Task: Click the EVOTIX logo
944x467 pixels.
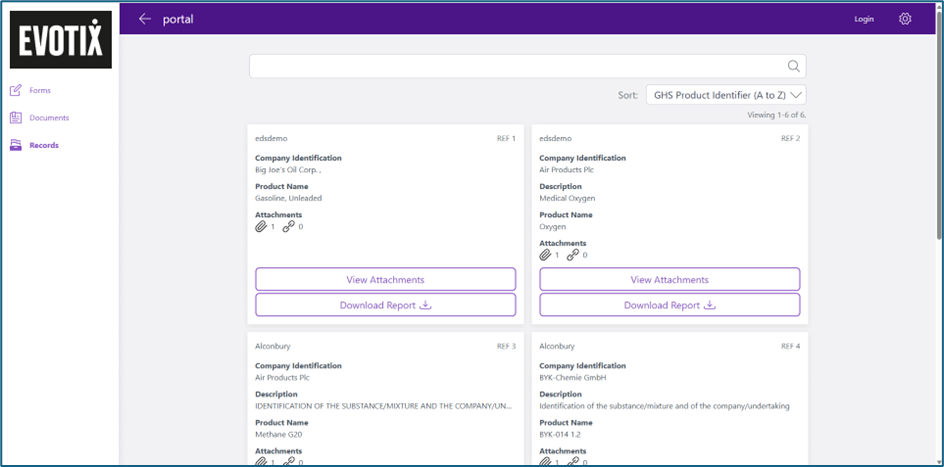Action: click(x=61, y=38)
